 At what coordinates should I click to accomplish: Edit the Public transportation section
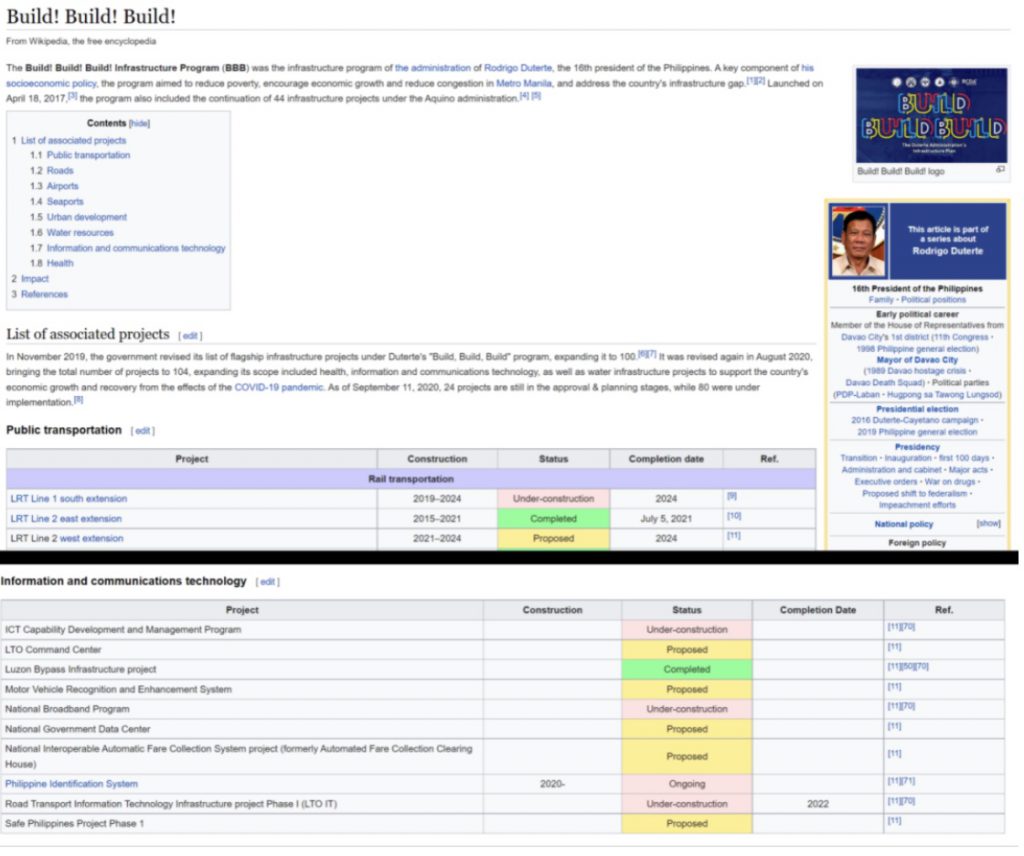[x=144, y=431]
